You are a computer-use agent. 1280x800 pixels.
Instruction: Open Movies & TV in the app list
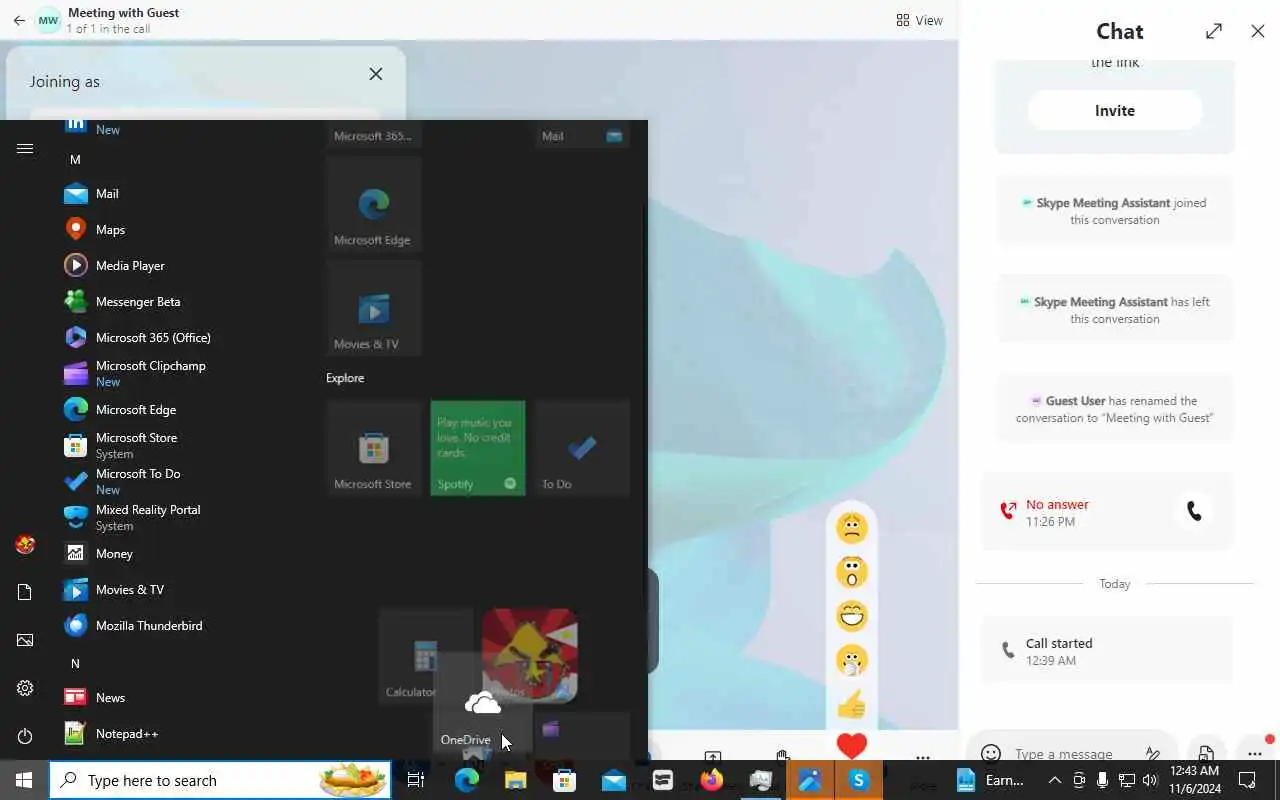(x=180, y=590)
